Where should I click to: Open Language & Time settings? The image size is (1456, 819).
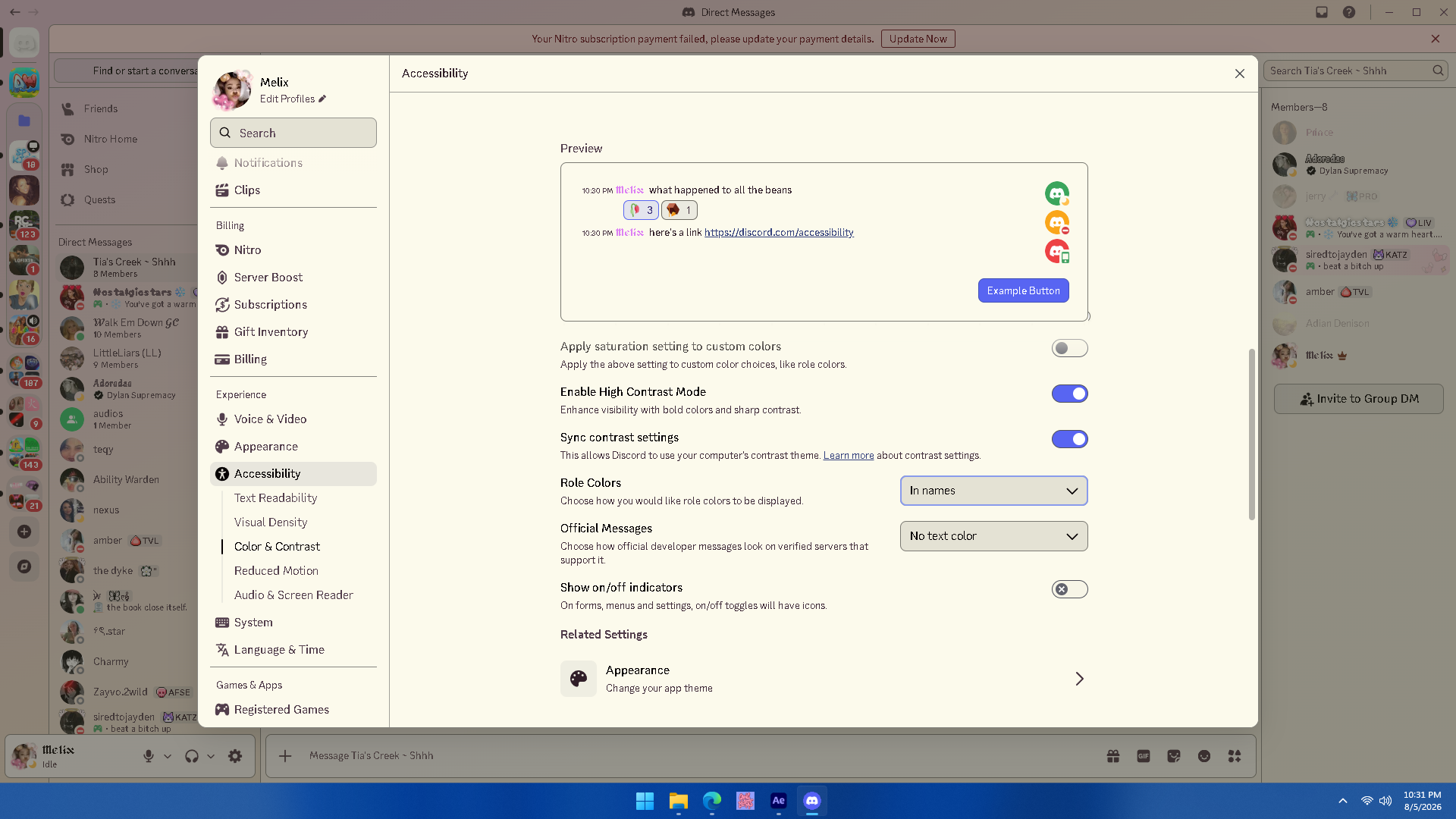coord(293,650)
